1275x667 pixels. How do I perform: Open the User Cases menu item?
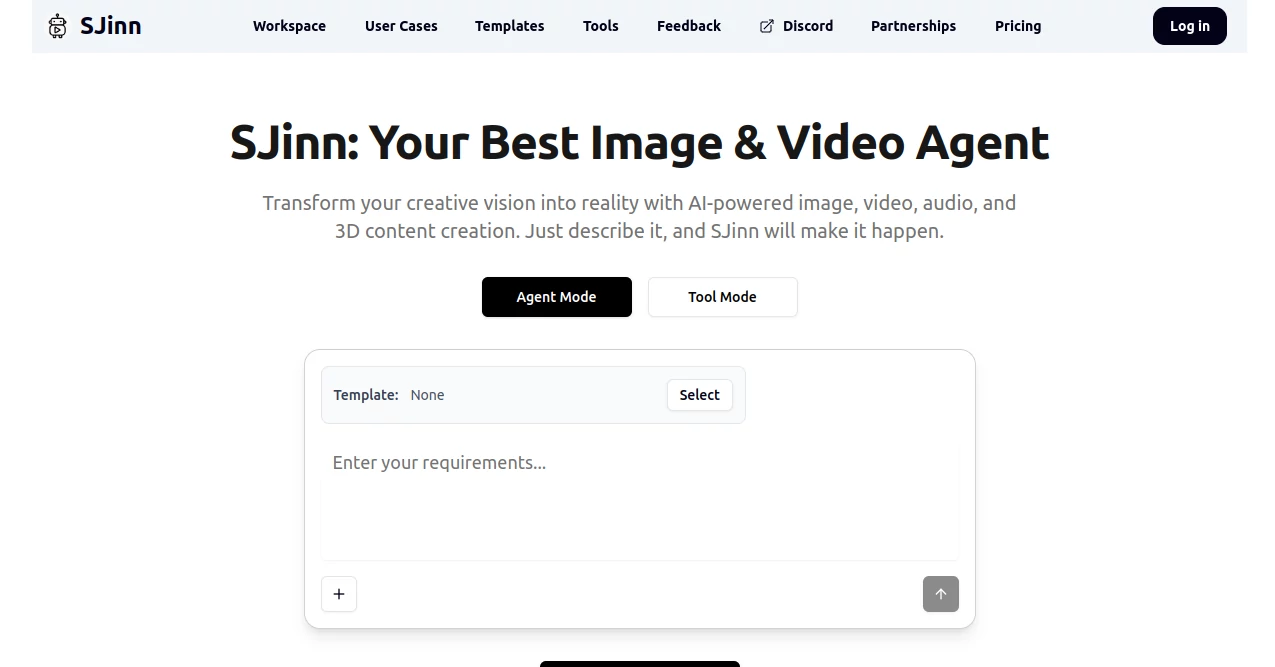tap(401, 26)
